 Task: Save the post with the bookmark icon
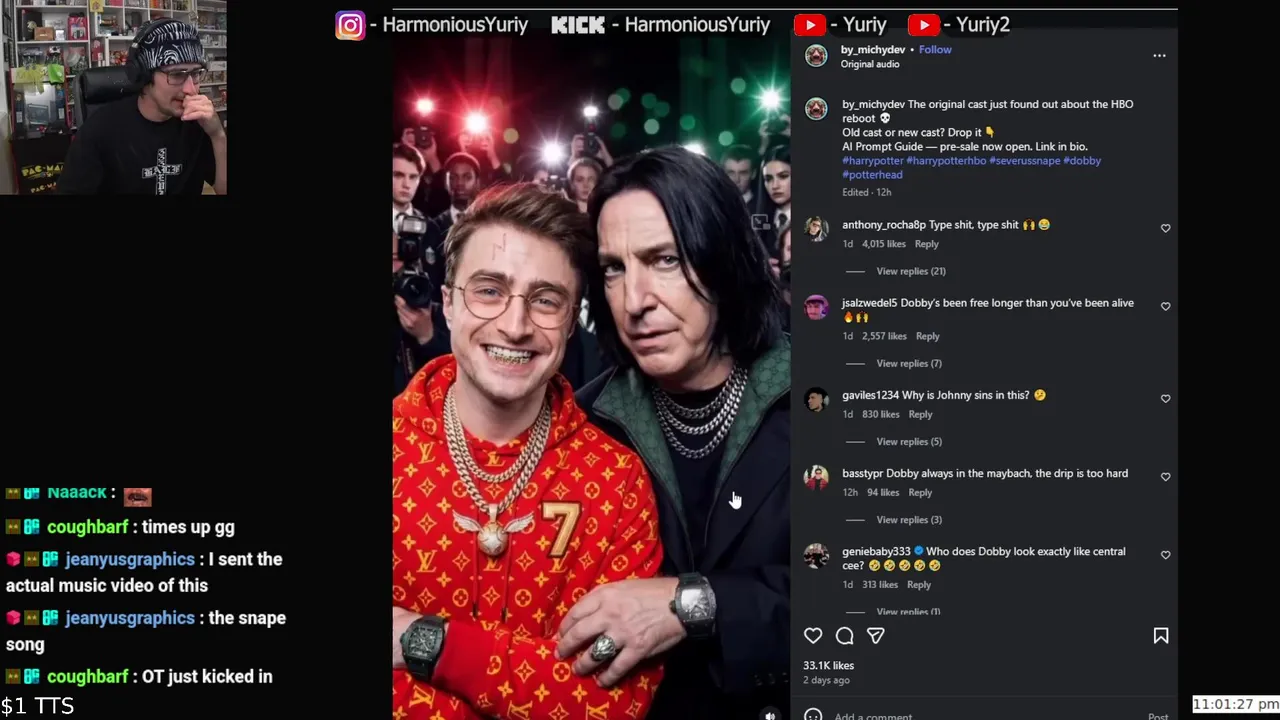(x=1161, y=636)
